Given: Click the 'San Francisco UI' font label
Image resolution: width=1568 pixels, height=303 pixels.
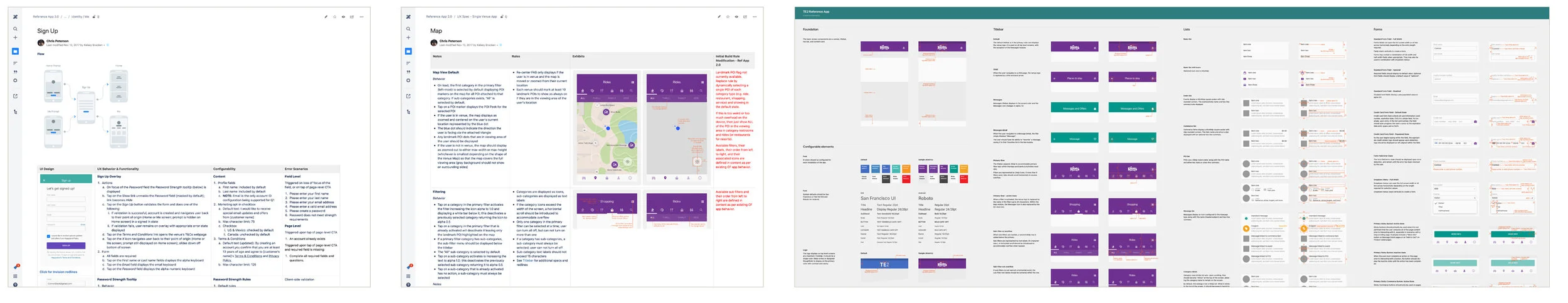Looking at the screenshot, I should (x=878, y=198).
